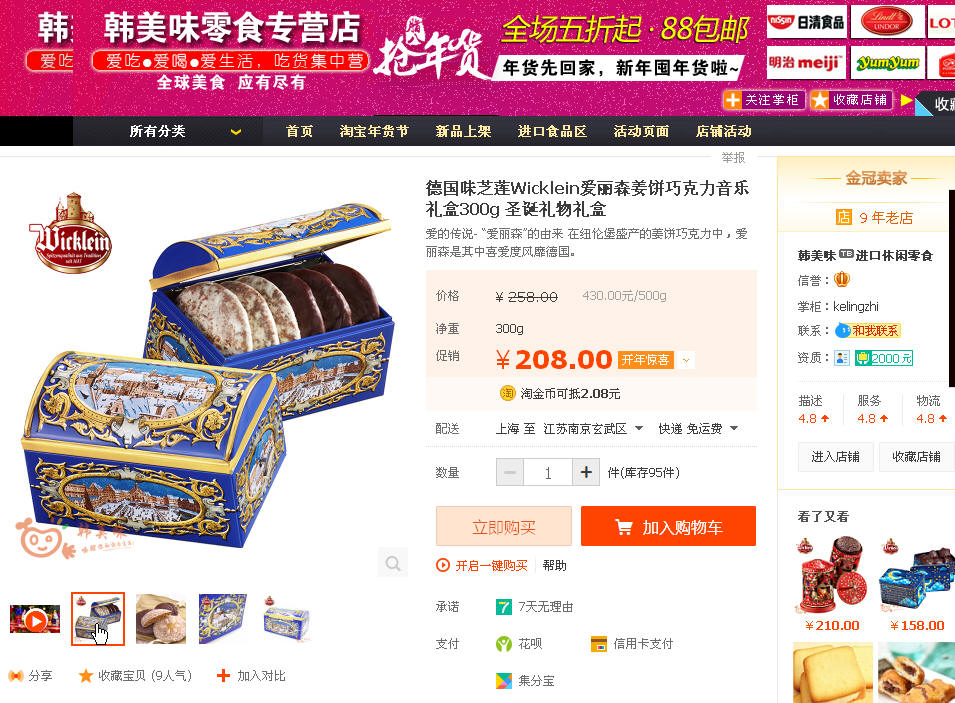Increase quantity with the plus stepper
955x703 pixels.
pyautogui.click(x=586, y=473)
